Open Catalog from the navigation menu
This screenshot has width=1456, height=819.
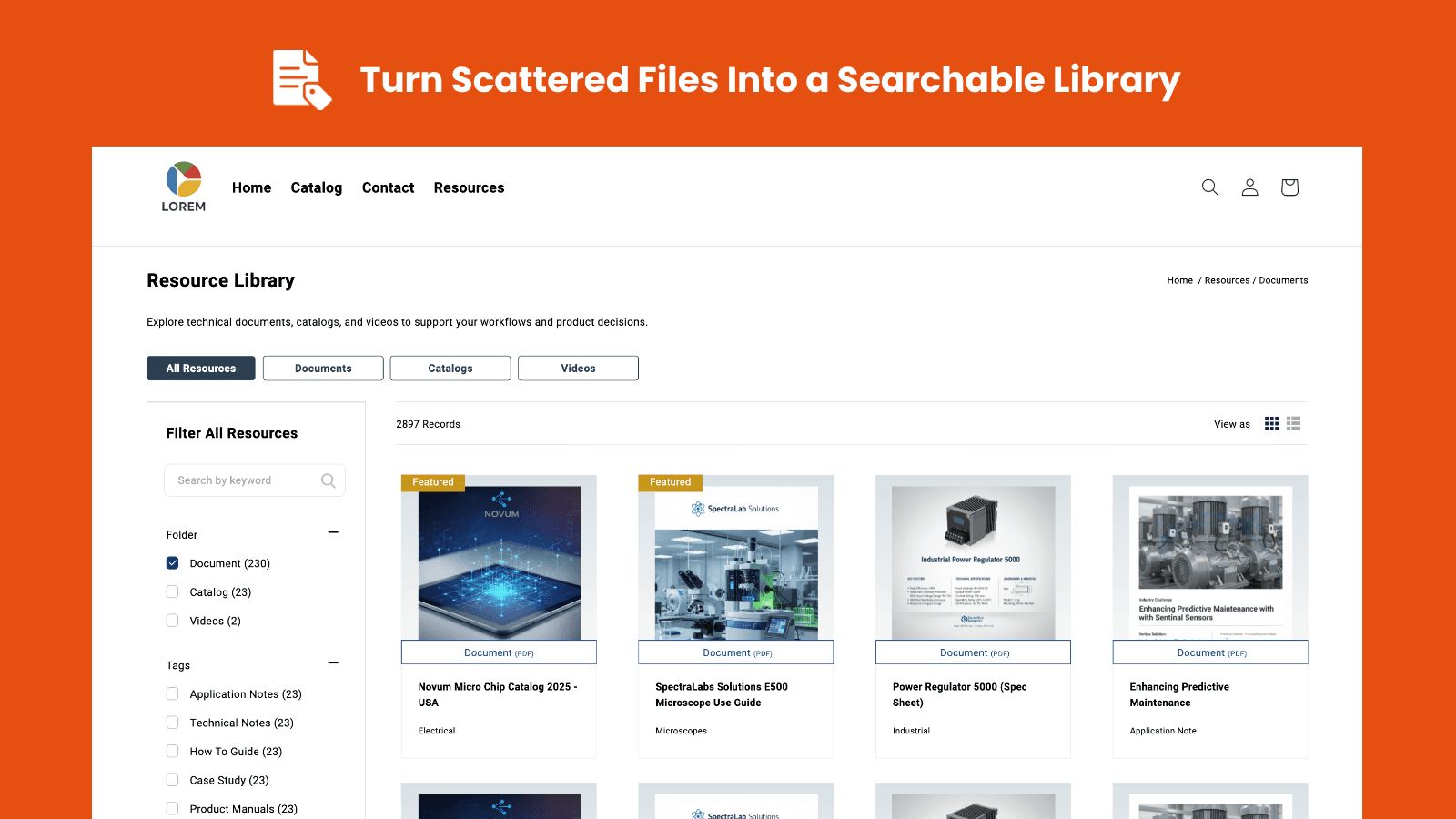(317, 187)
